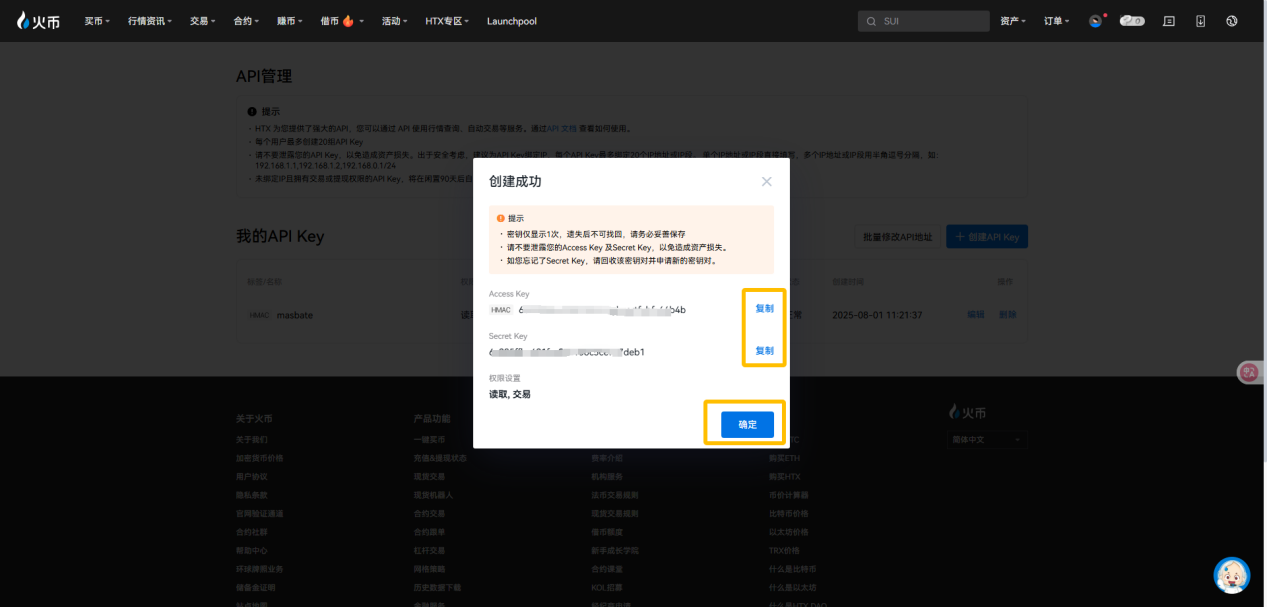Copy the Secret Key with 复制
Image resolution: width=1267 pixels, height=607 pixels.
click(764, 351)
